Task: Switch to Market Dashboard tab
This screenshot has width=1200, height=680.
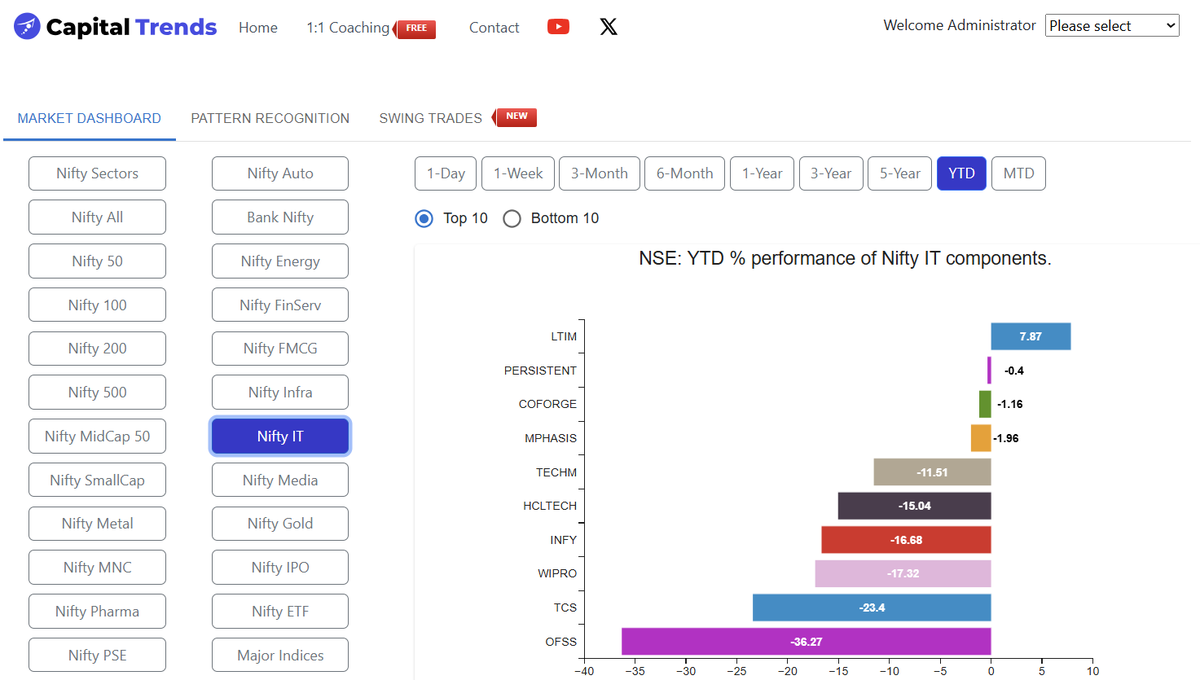Action: pos(89,118)
